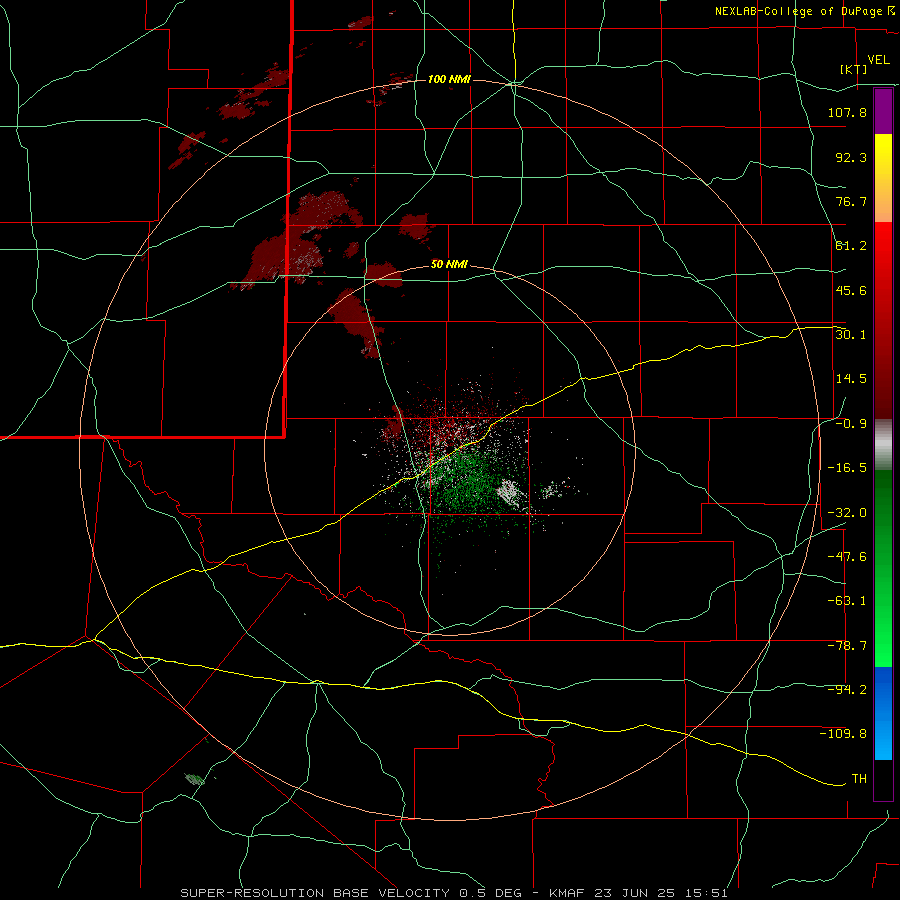Click the -0.9 velocity scale value
900x900 pixels.
pyautogui.click(x=851, y=424)
